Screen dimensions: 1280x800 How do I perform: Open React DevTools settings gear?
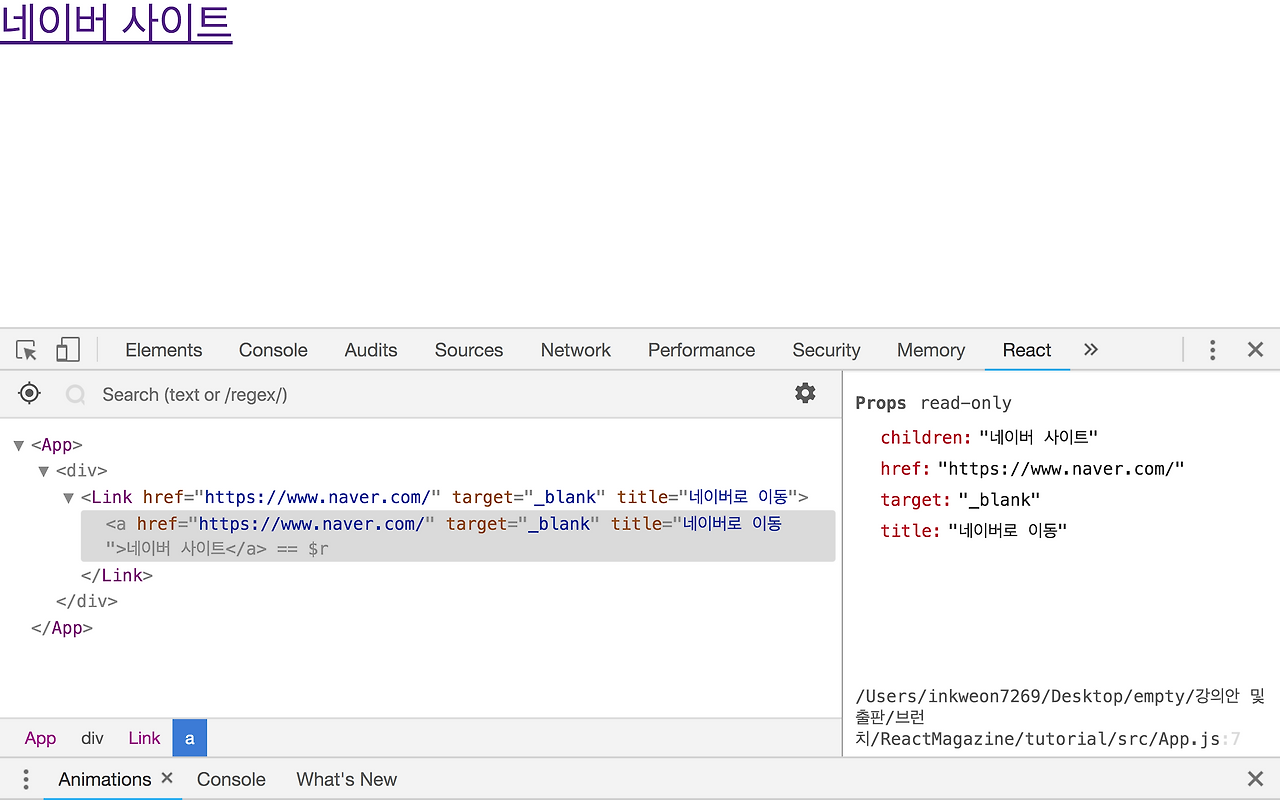(x=805, y=393)
